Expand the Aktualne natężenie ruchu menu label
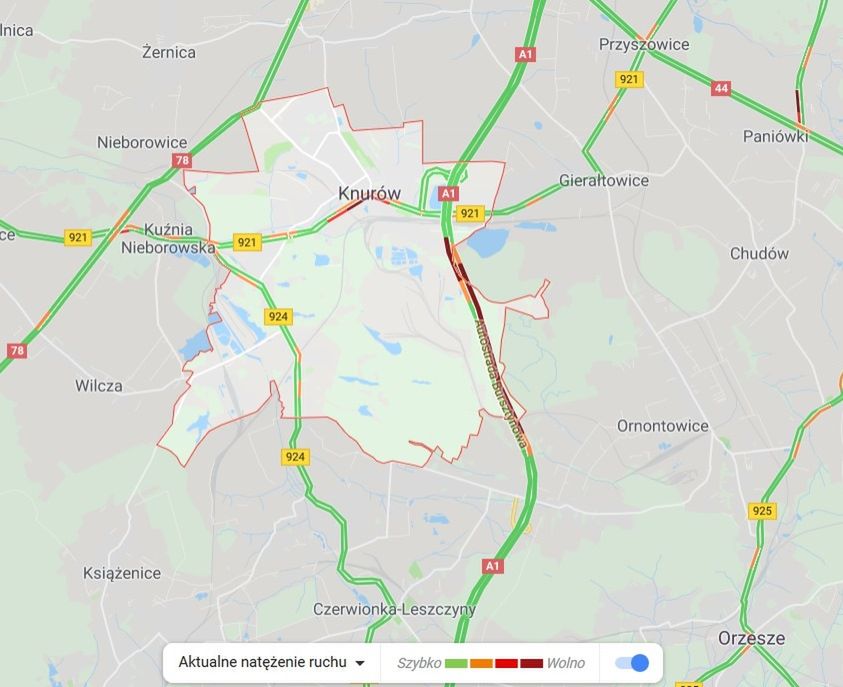The image size is (843, 687). pos(262,662)
